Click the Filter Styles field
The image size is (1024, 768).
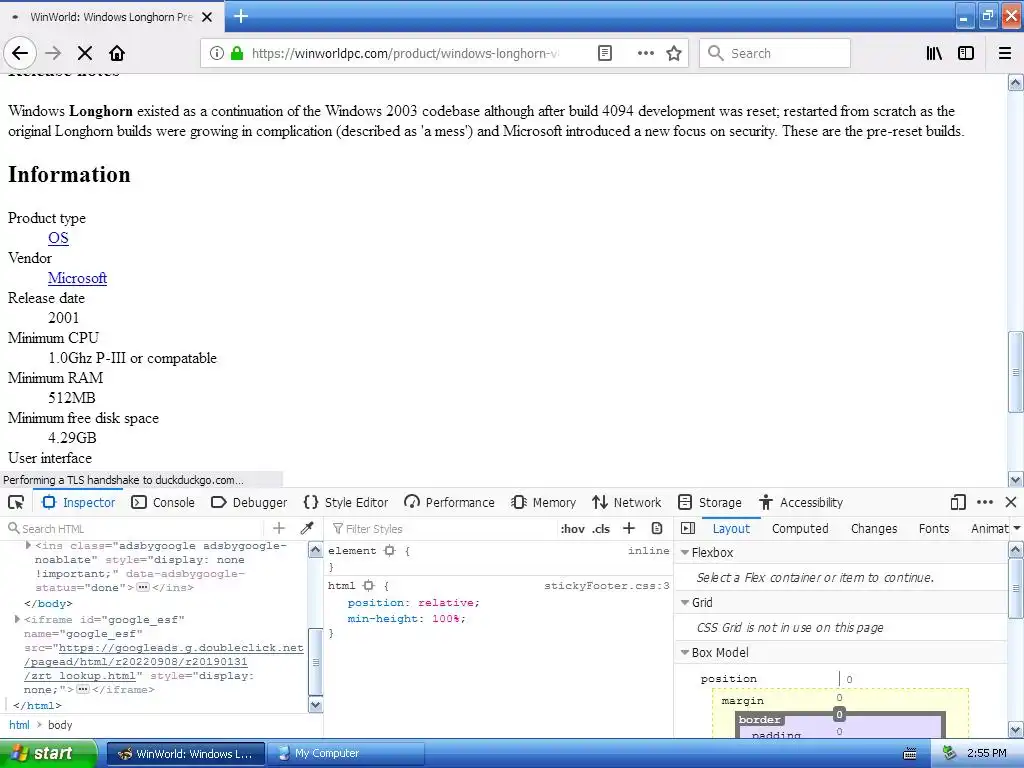tap(444, 528)
